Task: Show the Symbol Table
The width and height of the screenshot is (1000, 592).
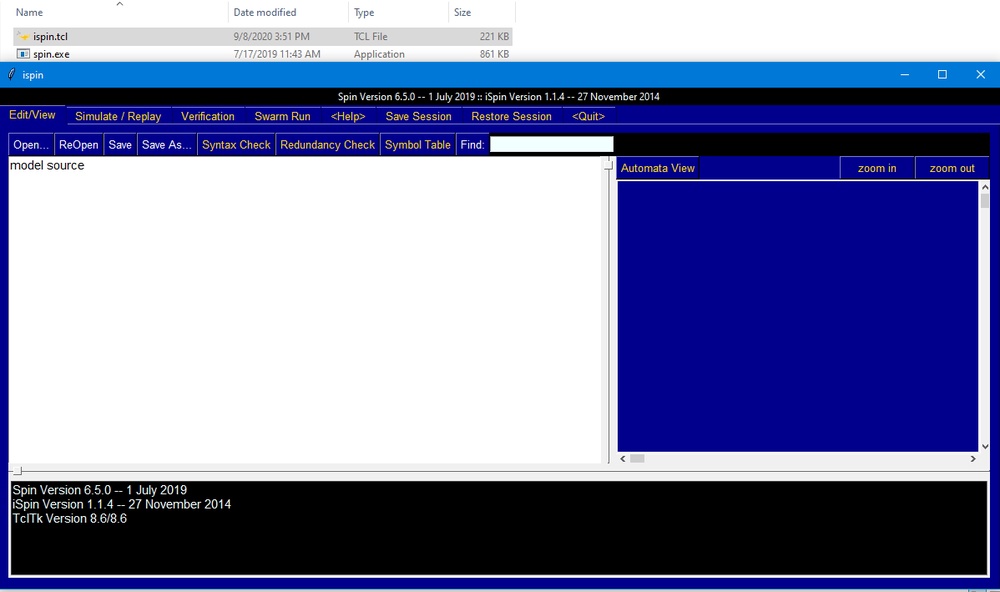Action: tap(418, 145)
